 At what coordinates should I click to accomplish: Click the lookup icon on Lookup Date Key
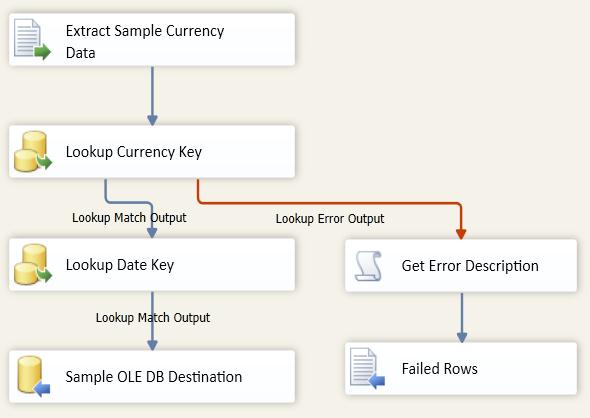(33, 264)
